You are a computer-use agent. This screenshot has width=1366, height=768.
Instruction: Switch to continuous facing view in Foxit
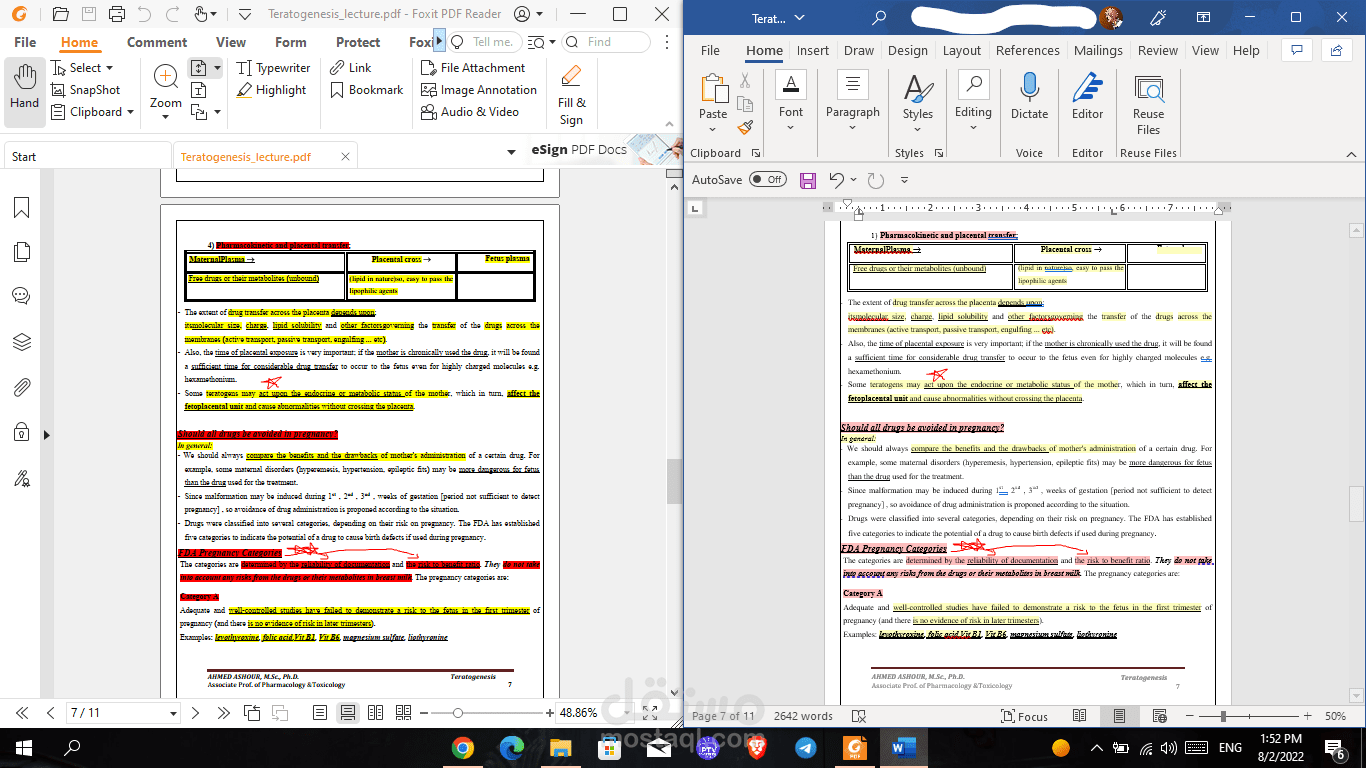[403, 713]
